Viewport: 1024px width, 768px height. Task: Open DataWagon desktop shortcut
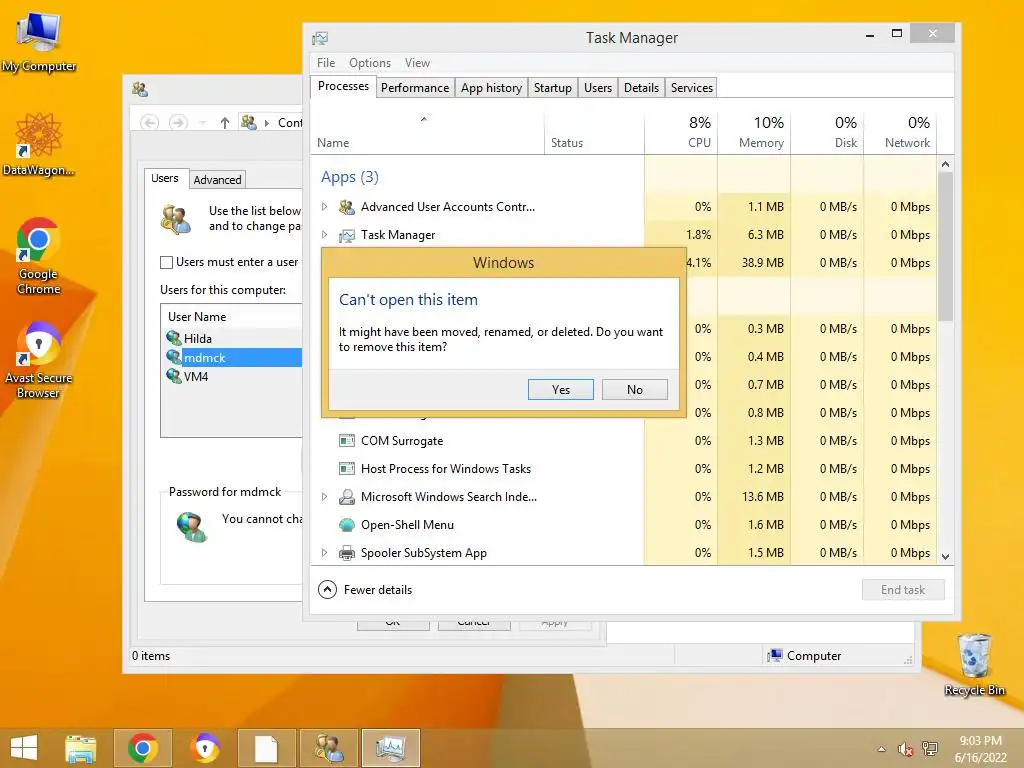[39, 144]
